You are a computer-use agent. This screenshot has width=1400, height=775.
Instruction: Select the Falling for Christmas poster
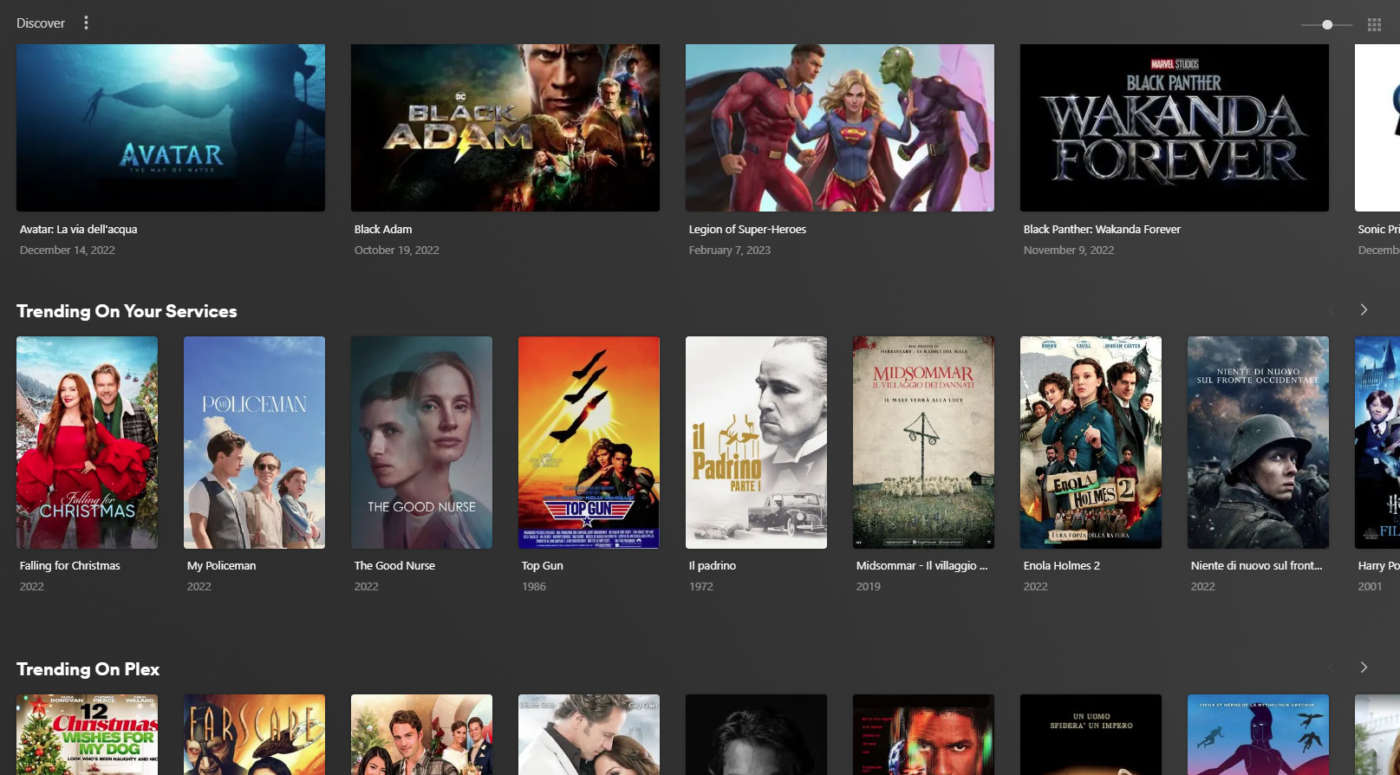pyautogui.click(x=87, y=442)
